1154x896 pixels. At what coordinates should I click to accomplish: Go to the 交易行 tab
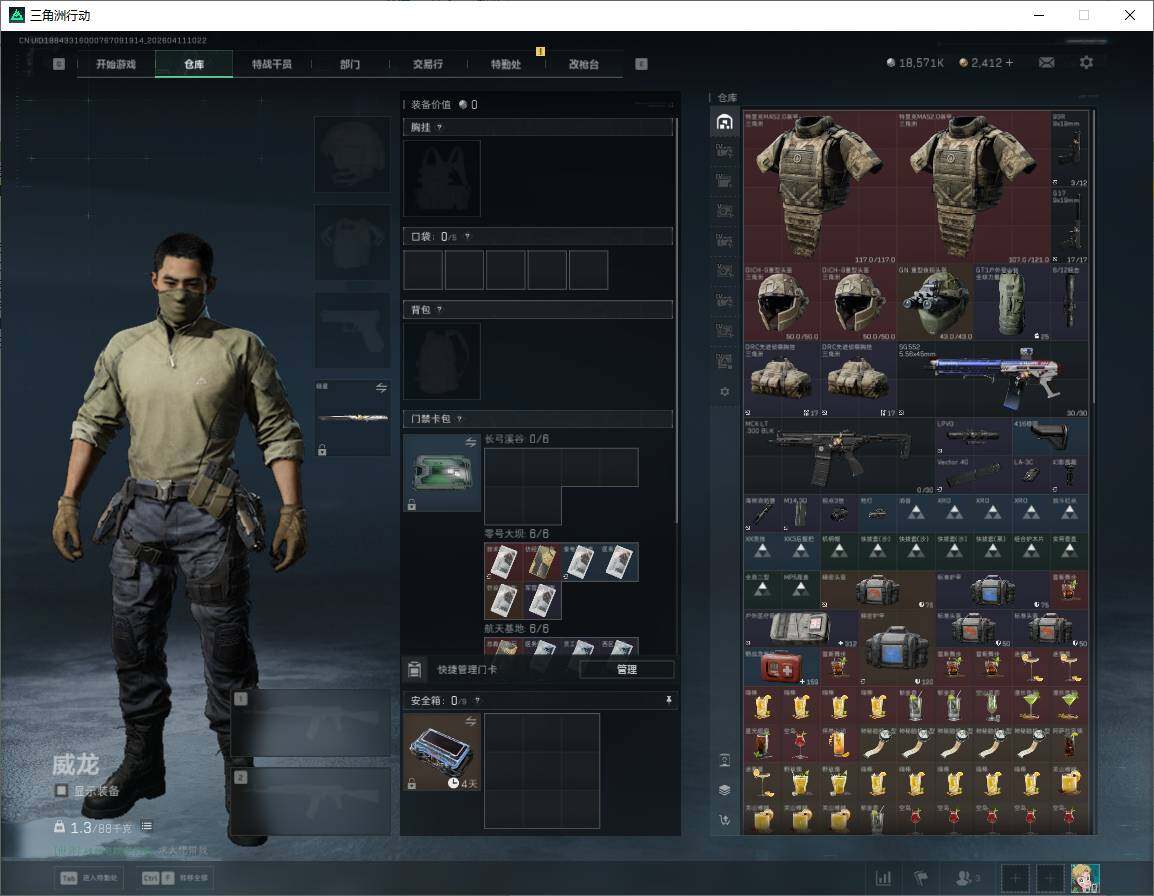(x=428, y=64)
